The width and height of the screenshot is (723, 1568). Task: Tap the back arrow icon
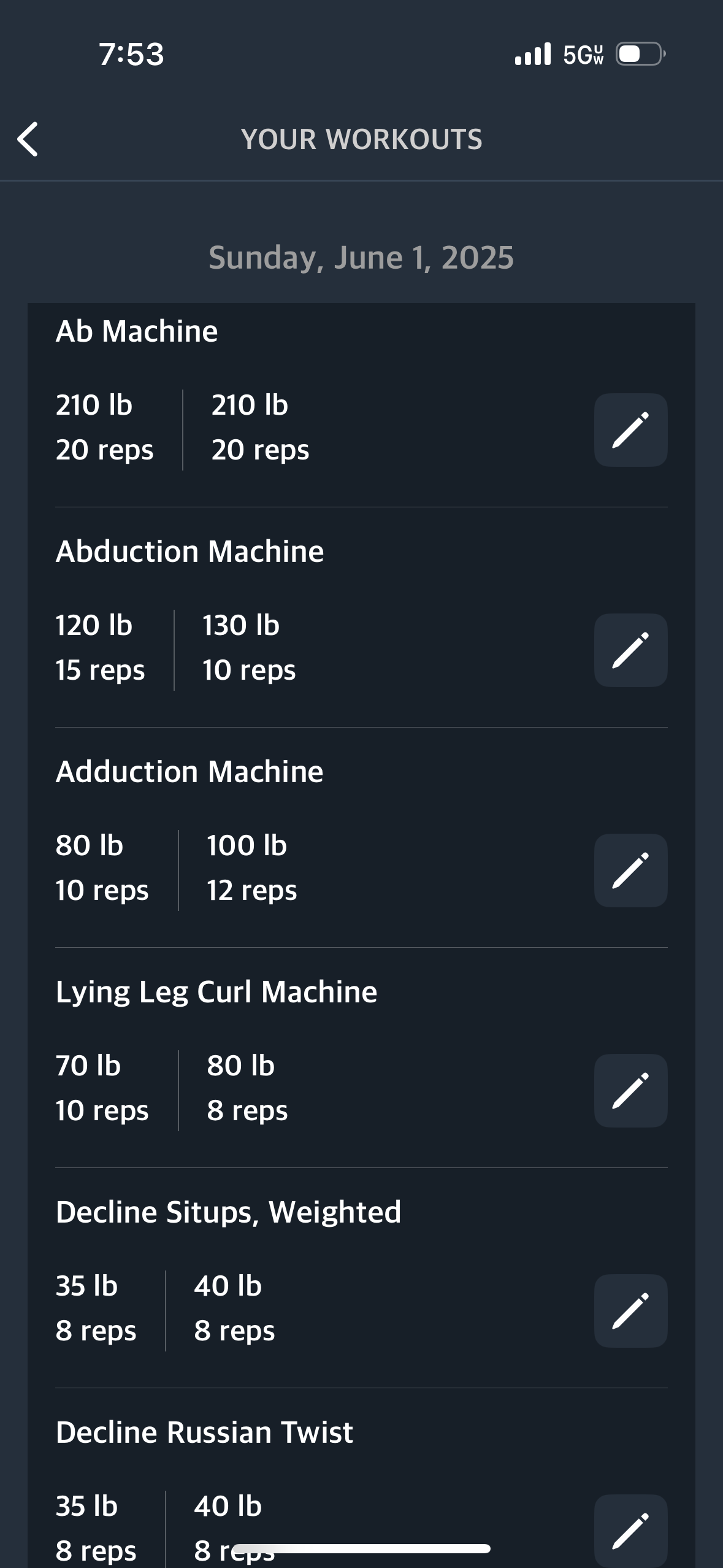coord(28,139)
